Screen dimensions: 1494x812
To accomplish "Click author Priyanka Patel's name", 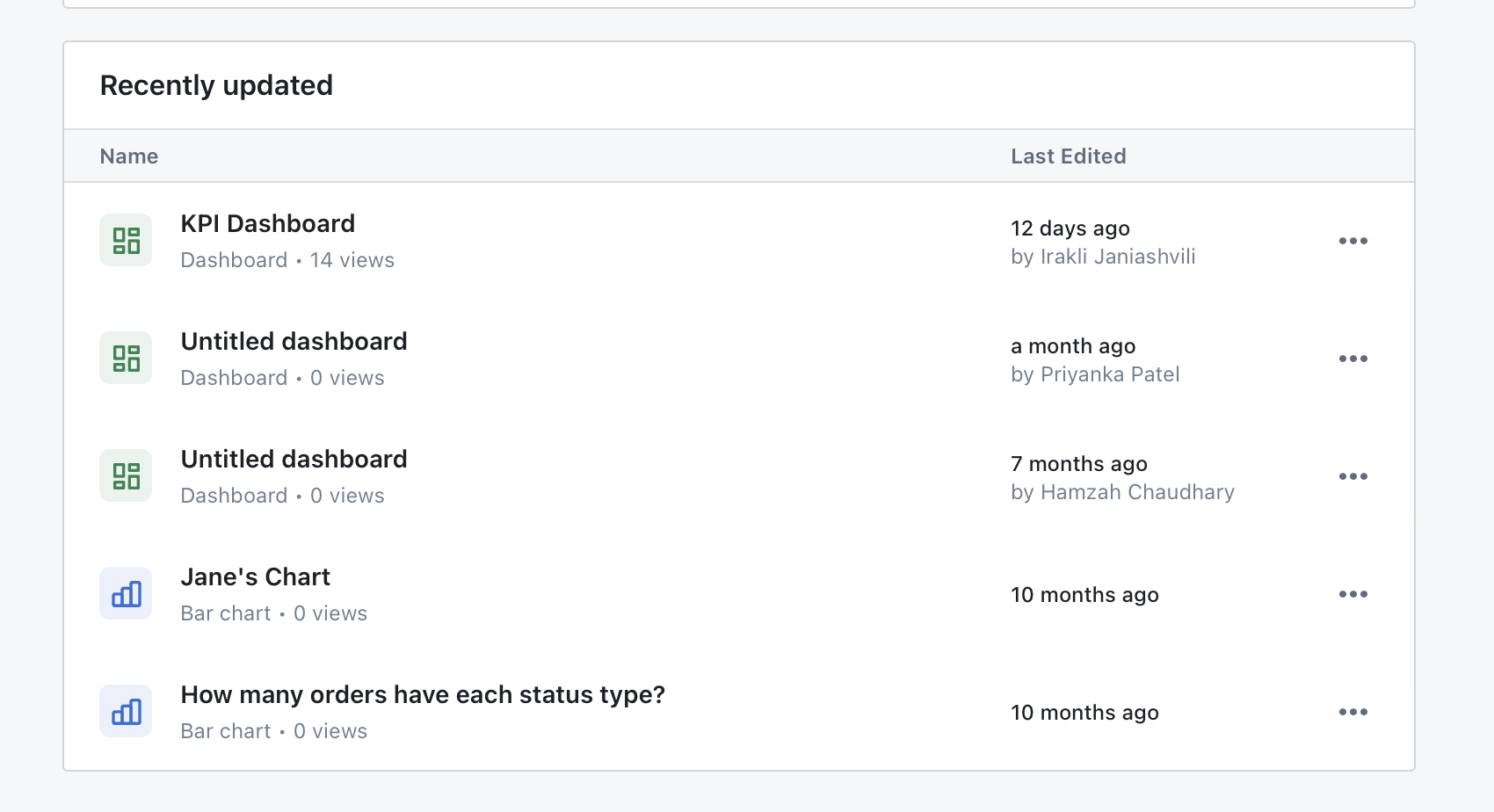I will (1109, 374).
